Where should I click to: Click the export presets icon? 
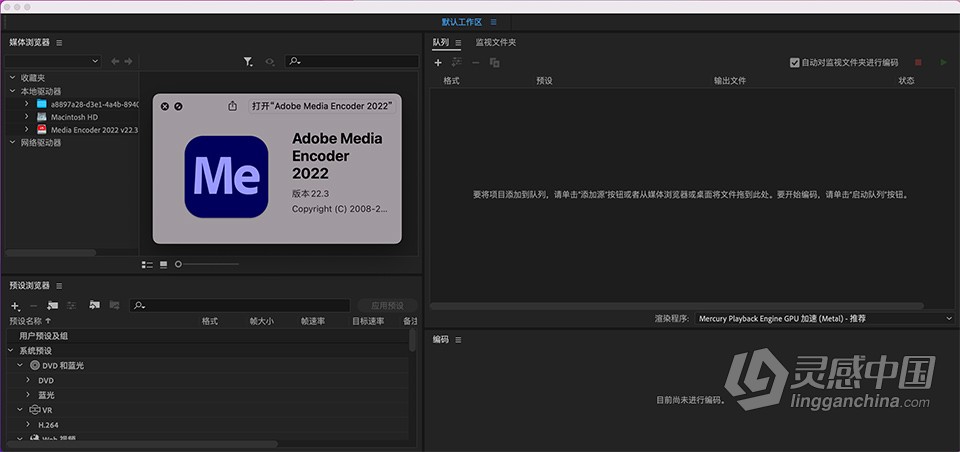point(114,305)
